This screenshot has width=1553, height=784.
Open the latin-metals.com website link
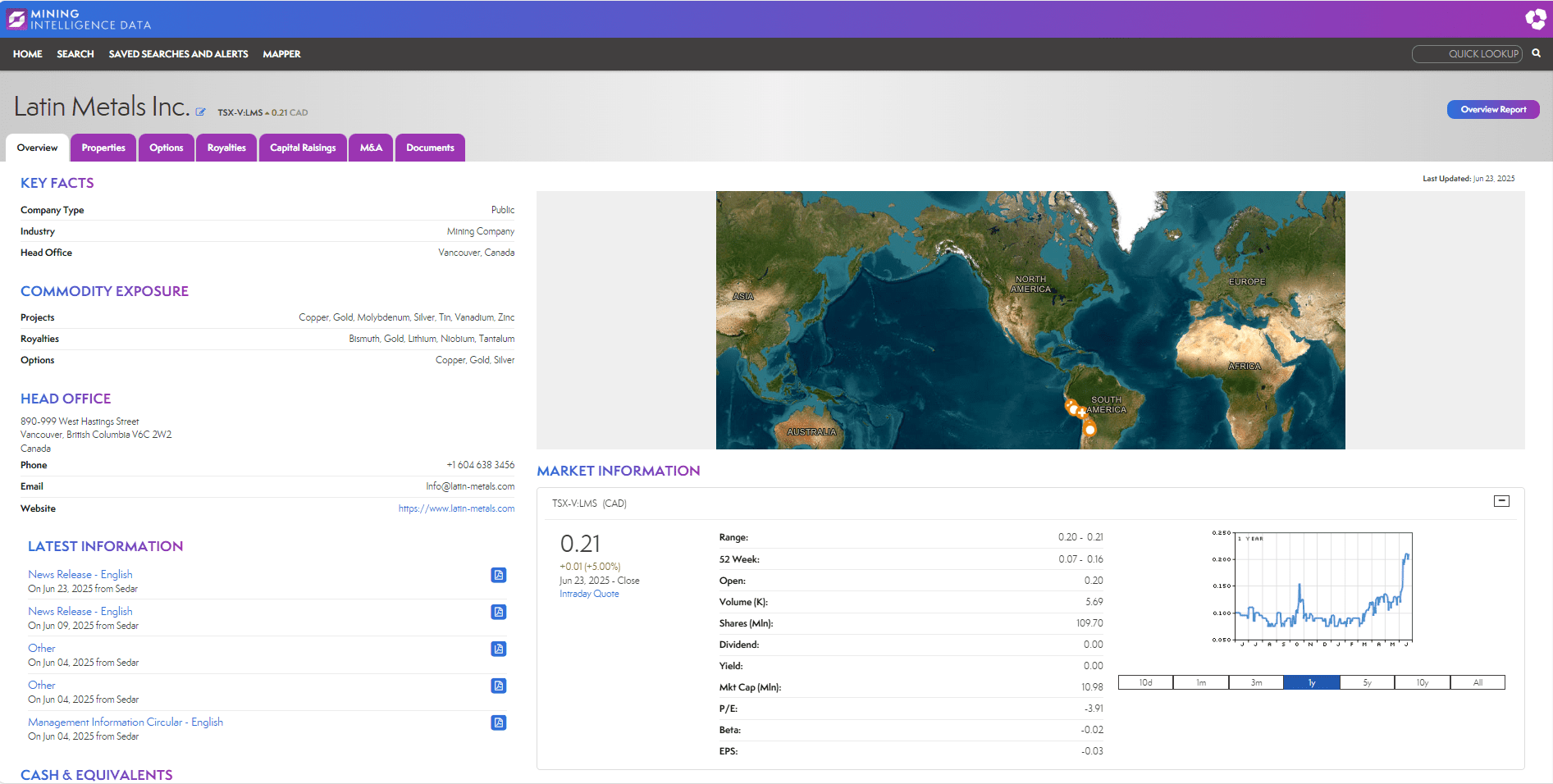(x=457, y=508)
